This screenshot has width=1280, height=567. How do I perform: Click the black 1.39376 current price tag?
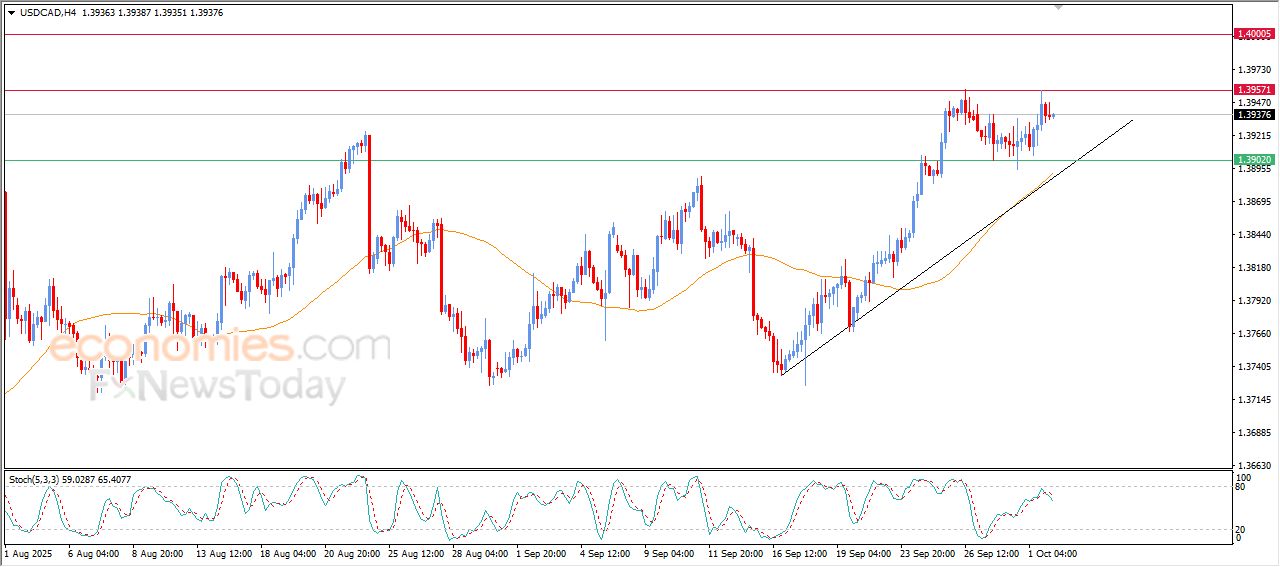tap(1254, 114)
